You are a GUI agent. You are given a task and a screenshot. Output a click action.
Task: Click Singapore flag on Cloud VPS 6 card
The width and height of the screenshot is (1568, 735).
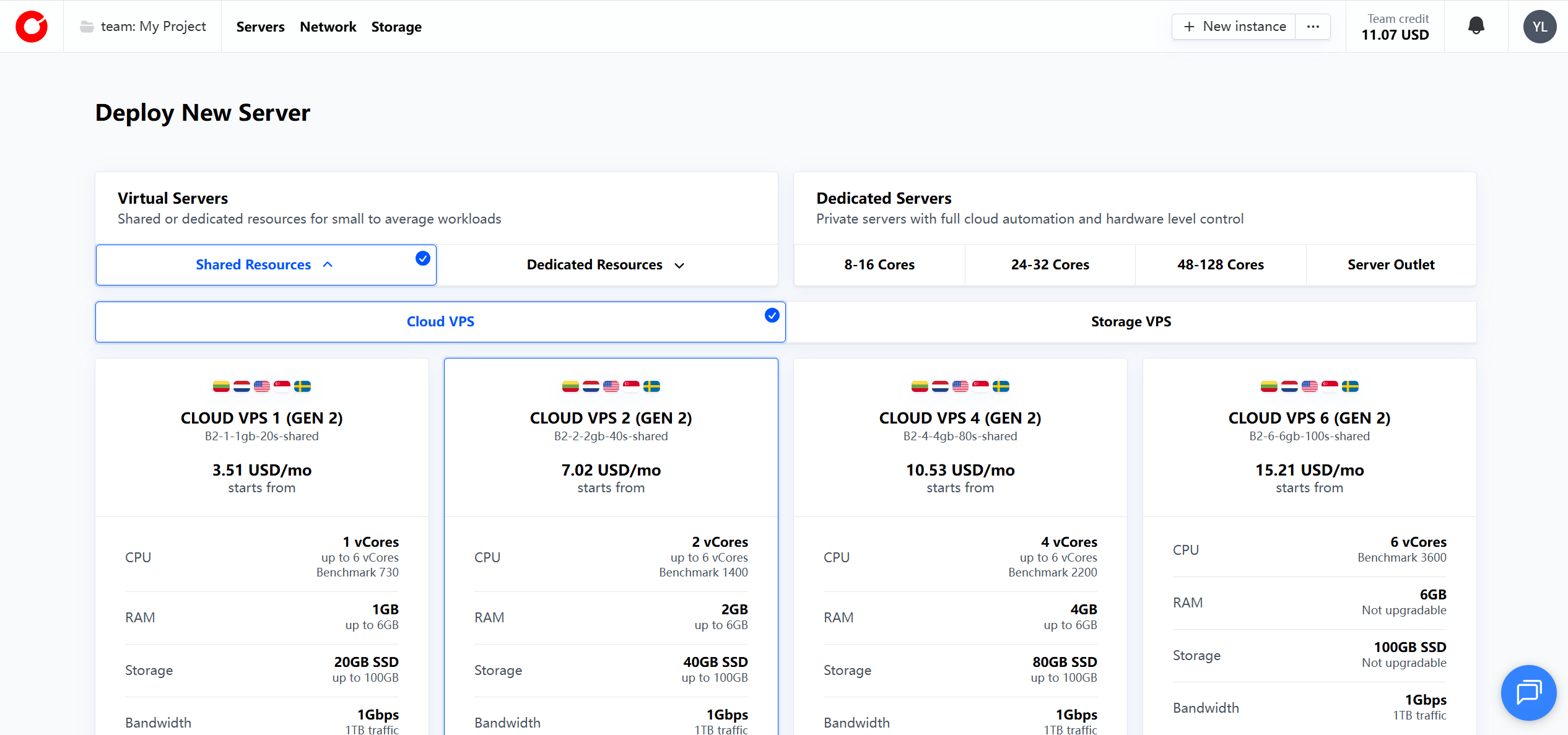tap(1330, 386)
